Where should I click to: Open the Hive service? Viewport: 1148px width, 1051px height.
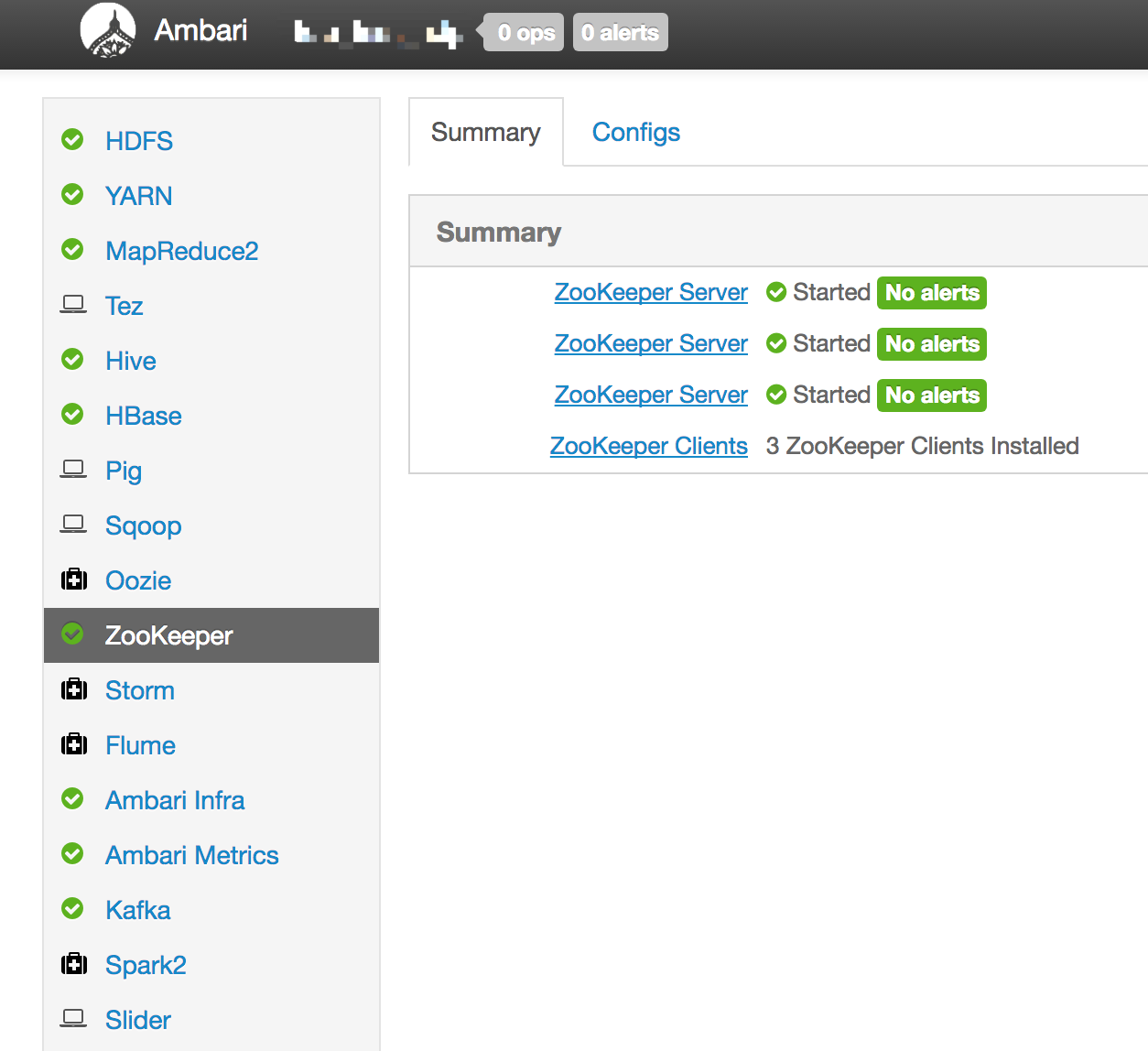pos(131,361)
